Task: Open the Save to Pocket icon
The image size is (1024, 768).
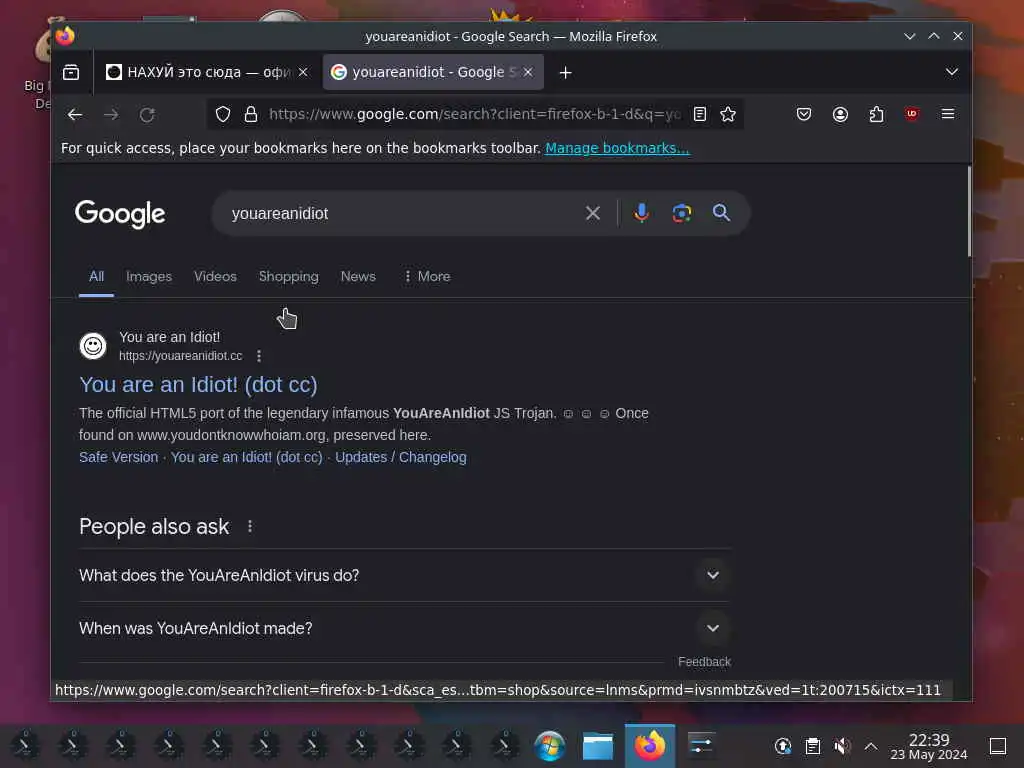Action: 804,114
